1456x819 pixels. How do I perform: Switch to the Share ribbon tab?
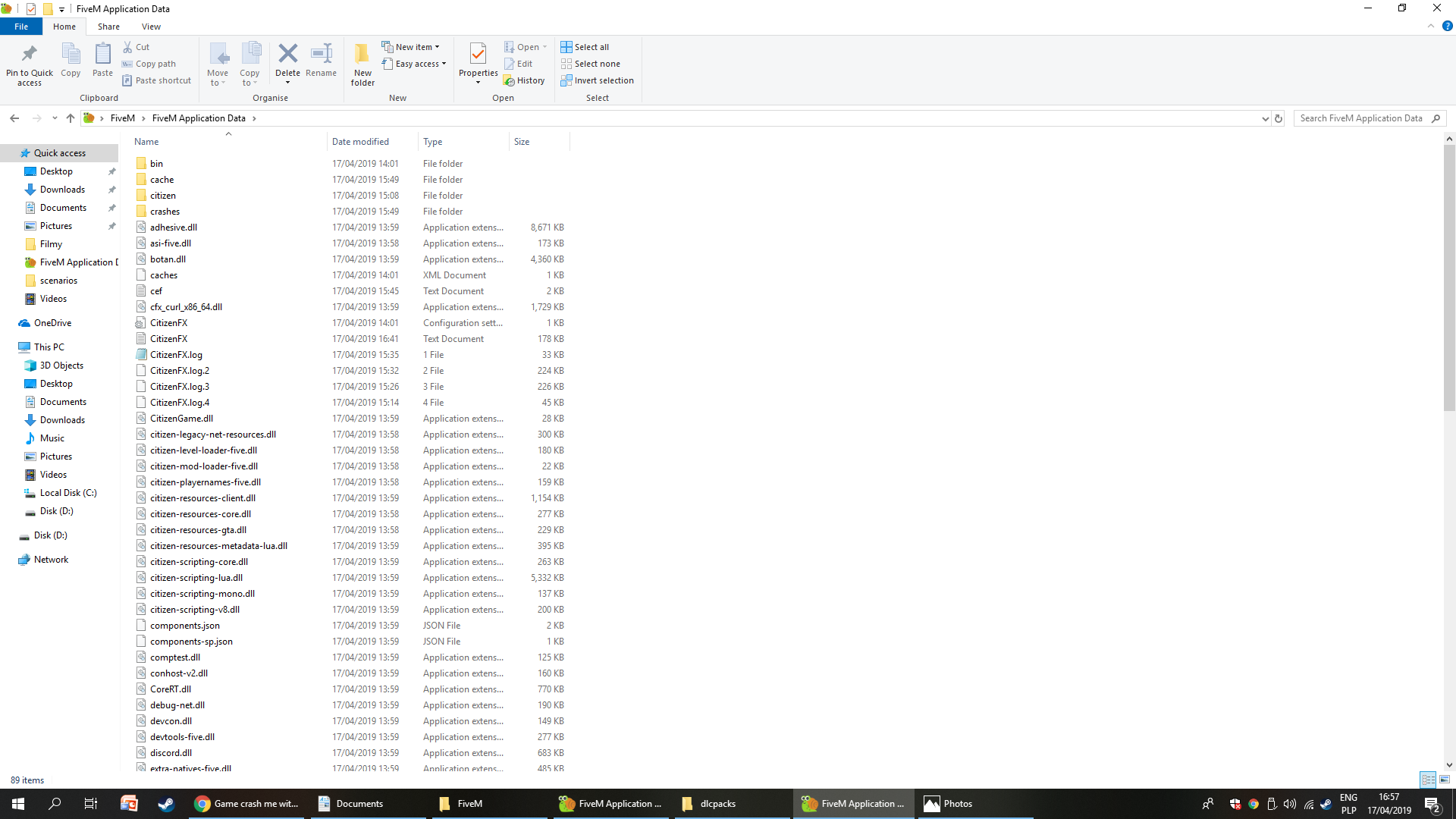(x=108, y=27)
